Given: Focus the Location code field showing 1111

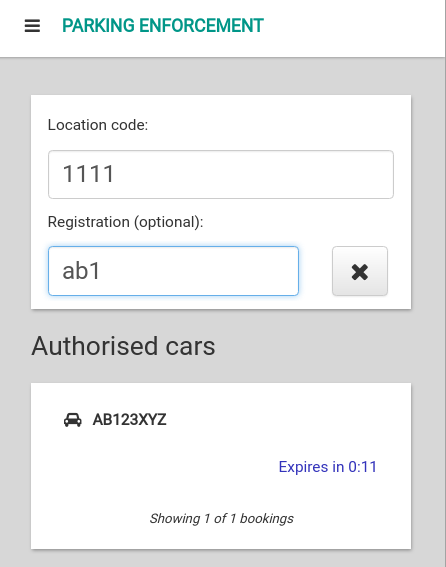Looking at the screenshot, I should coord(221,174).
